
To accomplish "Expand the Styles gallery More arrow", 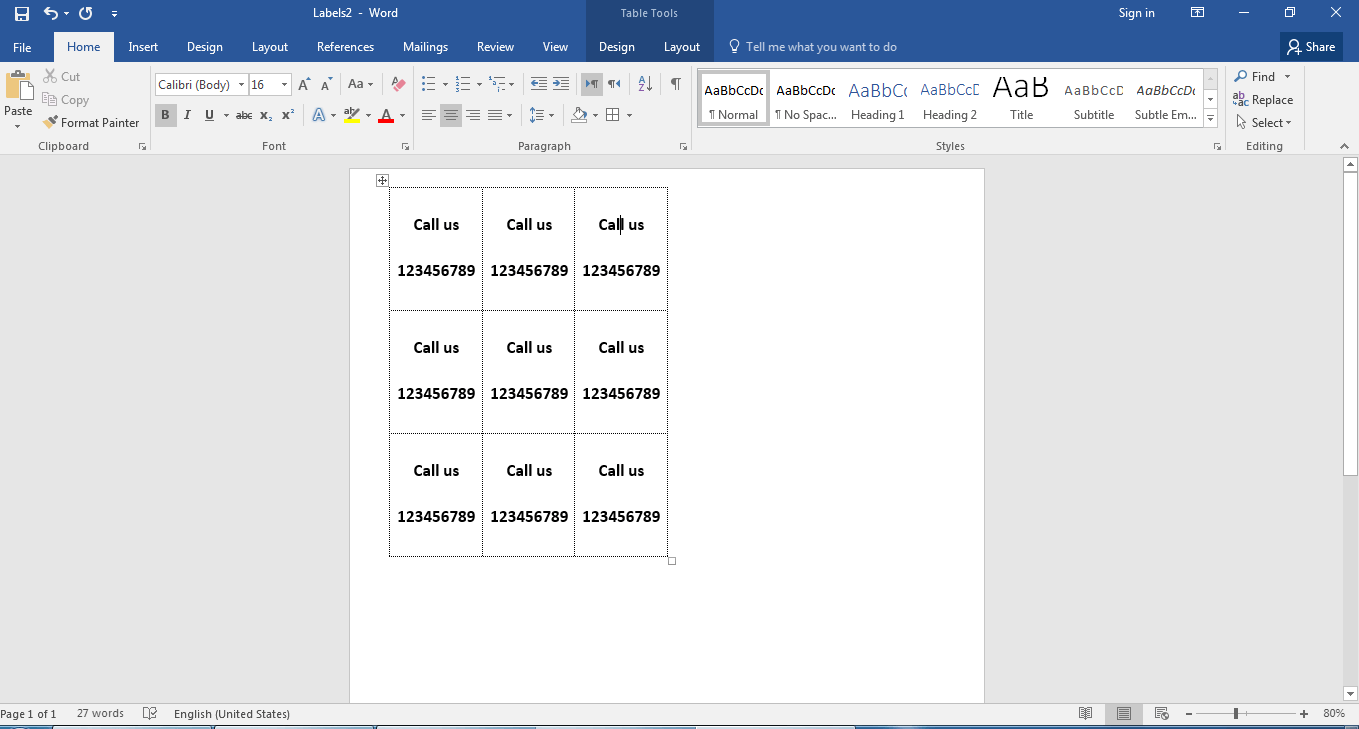I will point(1210,119).
